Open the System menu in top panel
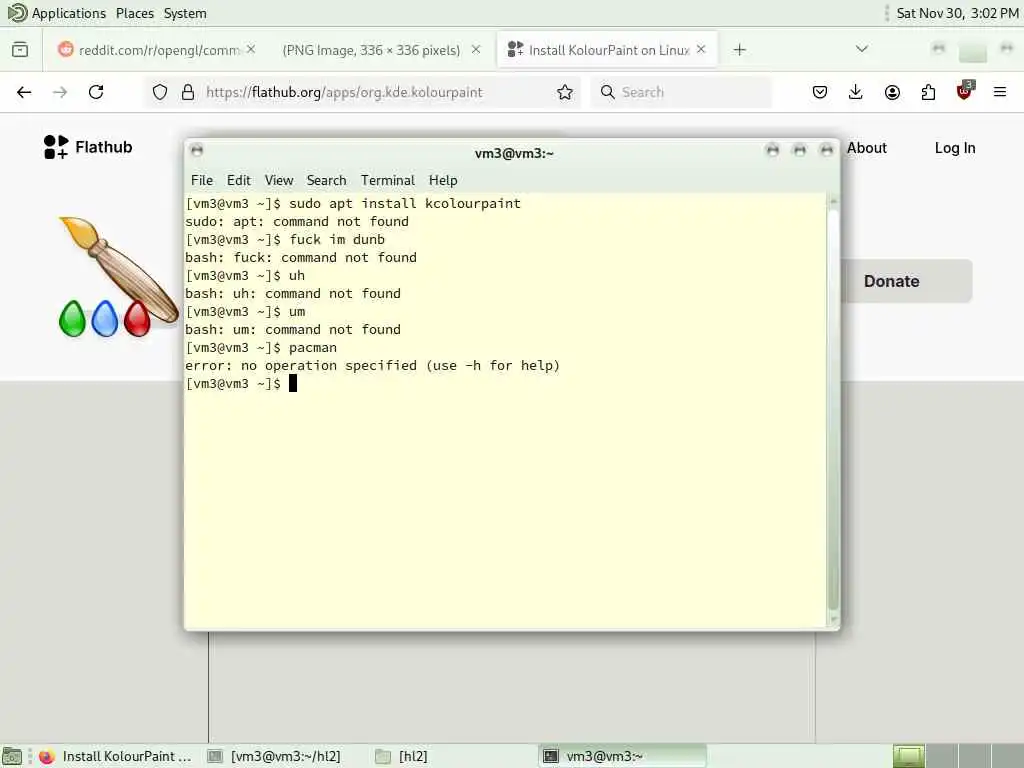The image size is (1024, 768). pyautogui.click(x=185, y=13)
